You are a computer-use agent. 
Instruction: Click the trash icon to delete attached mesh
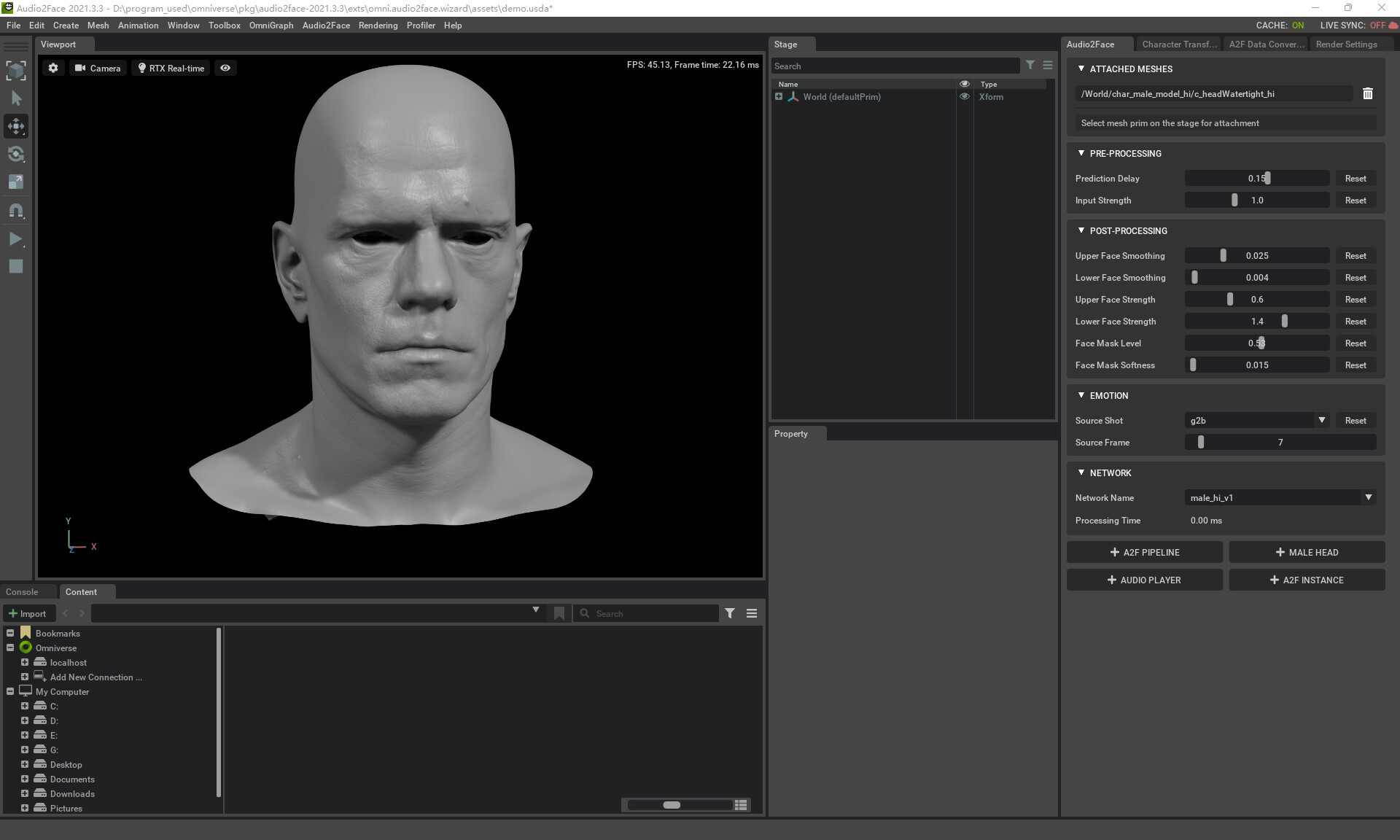[1367, 93]
